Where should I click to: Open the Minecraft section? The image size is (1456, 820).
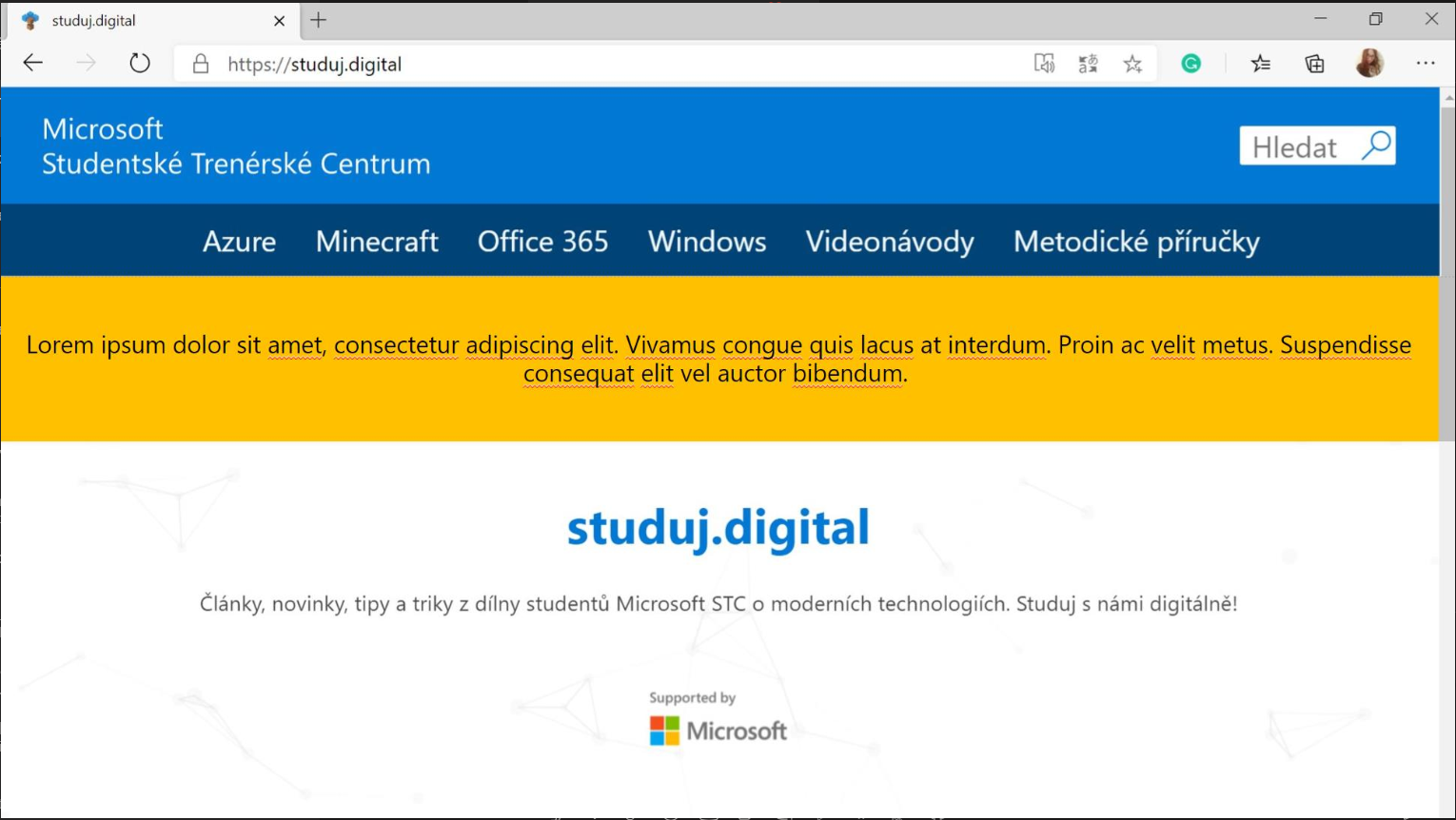tap(377, 242)
